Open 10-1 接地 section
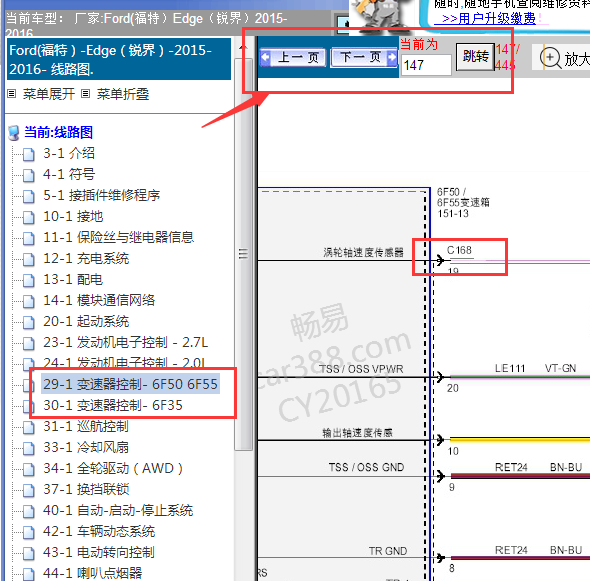 point(73,216)
